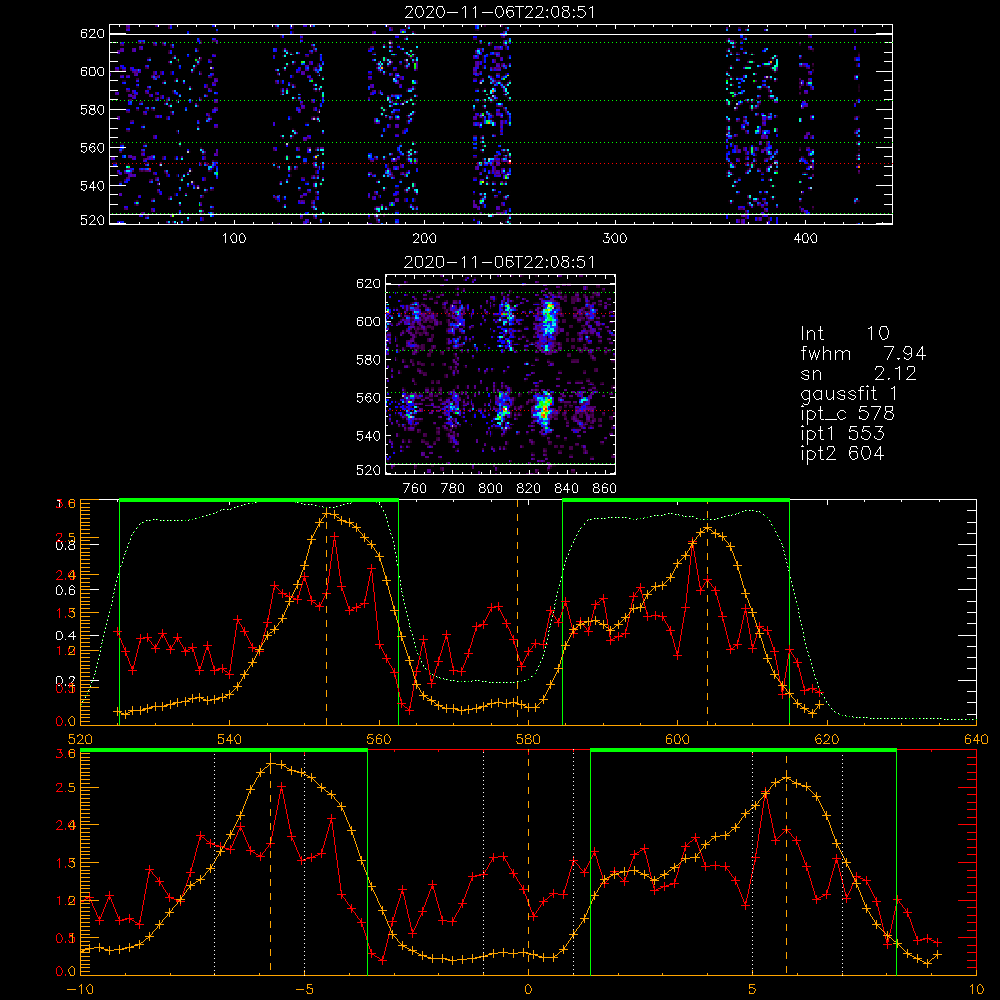Click x-axis label 800 under middle image

point(490,489)
